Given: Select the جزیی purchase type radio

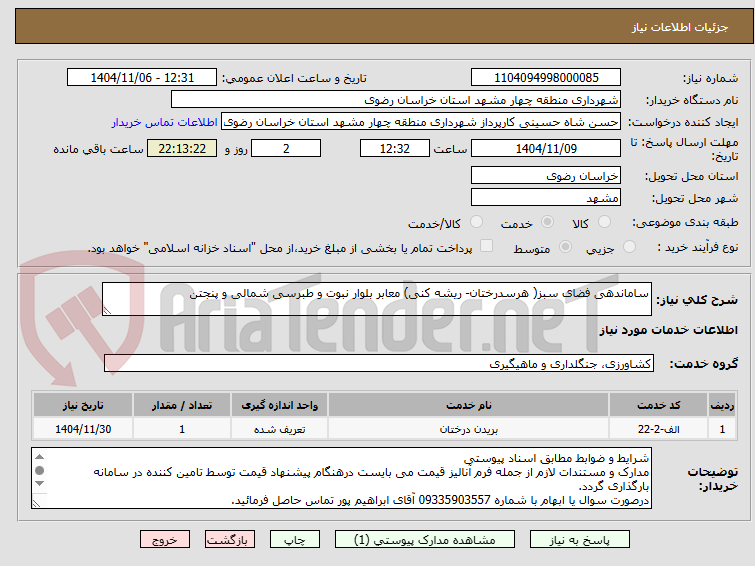Looking at the screenshot, I should [629, 247].
